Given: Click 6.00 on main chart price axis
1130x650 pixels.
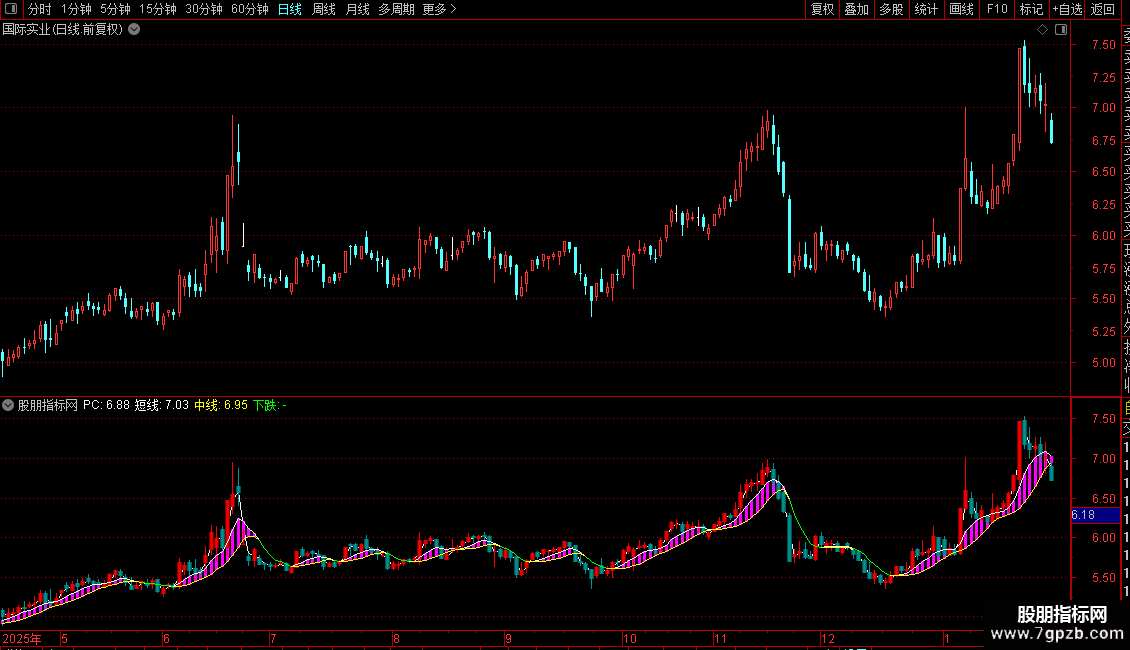Looking at the screenshot, I should tap(1103, 236).
